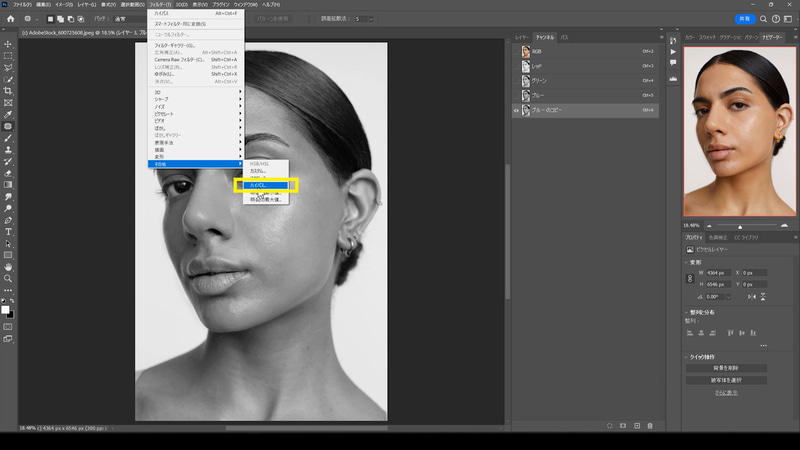Click the flip horizontal icon in Properties
Image resolution: width=800 pixels, height=450 pixels.
pos(750,296)
